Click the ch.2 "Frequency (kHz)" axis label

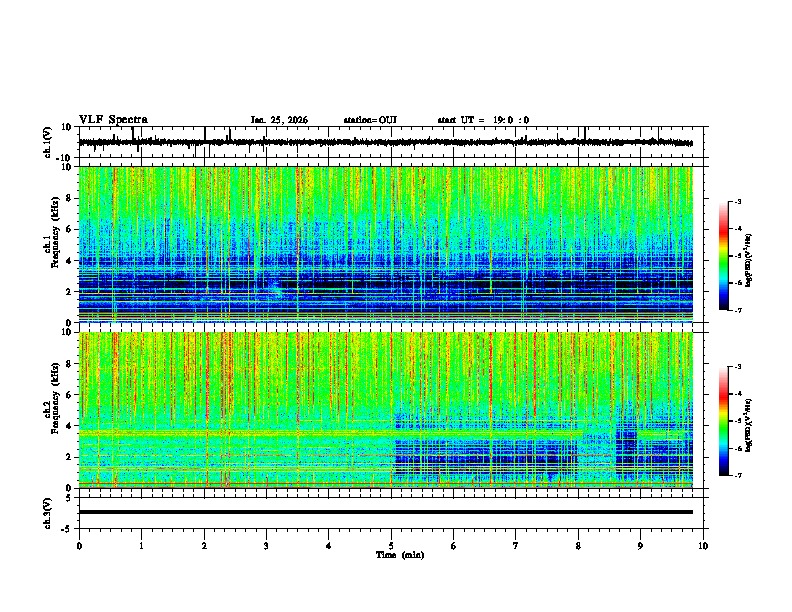55,397
